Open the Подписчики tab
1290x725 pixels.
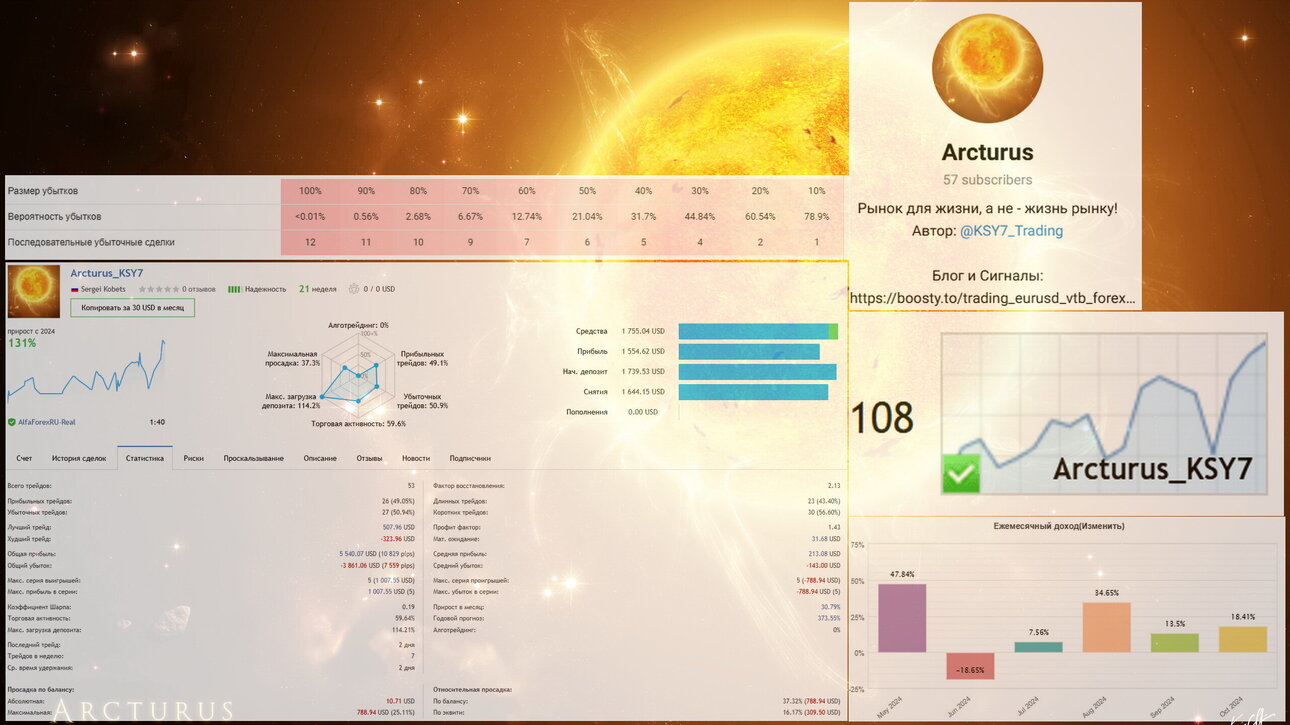point(470,458)
